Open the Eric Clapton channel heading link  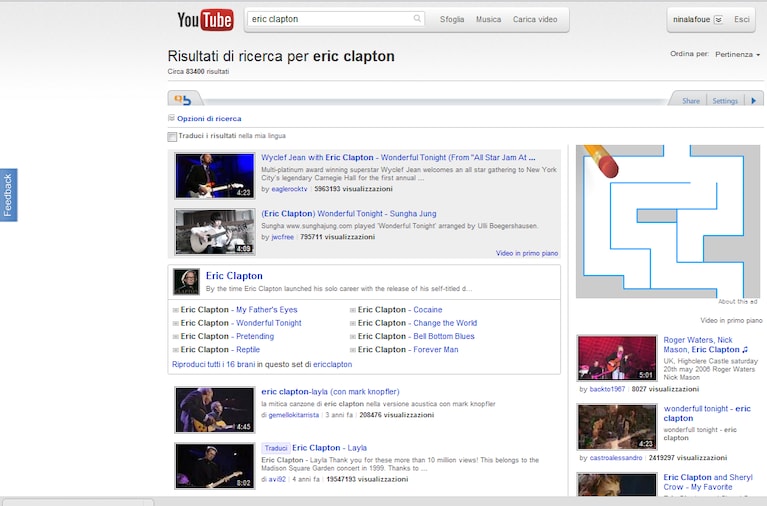pos(234,276)
